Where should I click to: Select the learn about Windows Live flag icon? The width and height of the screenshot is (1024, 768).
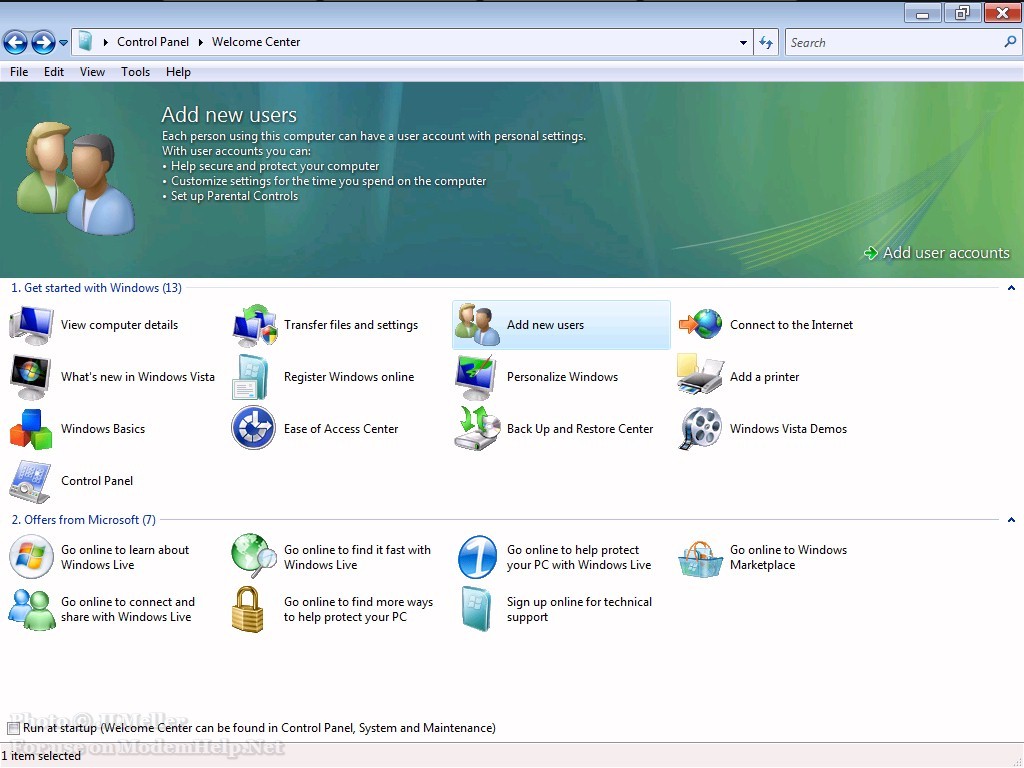(31, 556)
